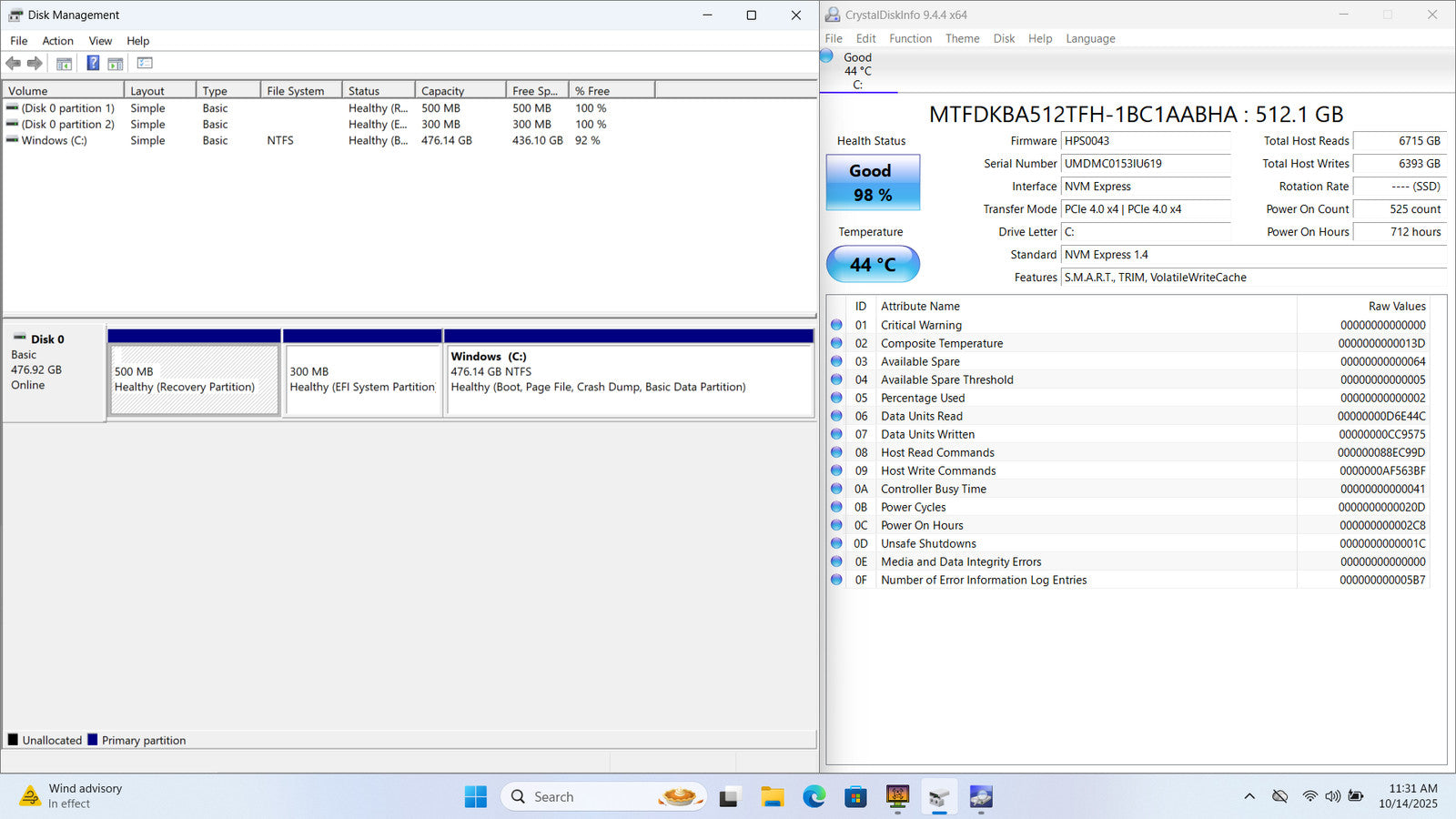Open the Action menu in Disk Management
1456x819 pixels.
[x=57, y=41]
